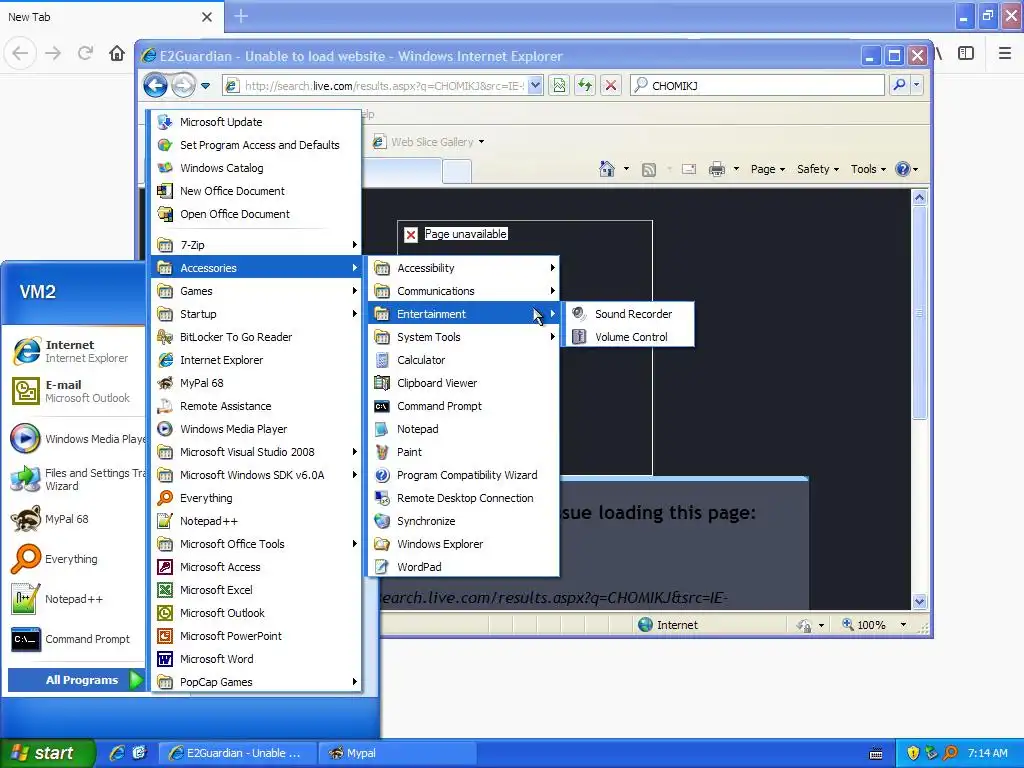Click IE vertical scrollbar down arrow

coord(920,601)
